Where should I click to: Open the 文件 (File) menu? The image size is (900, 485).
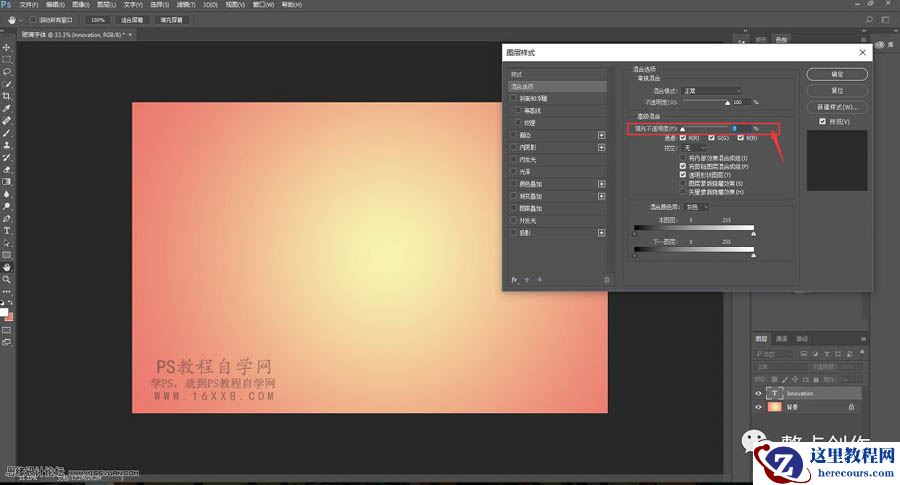[x=28, y=5]
